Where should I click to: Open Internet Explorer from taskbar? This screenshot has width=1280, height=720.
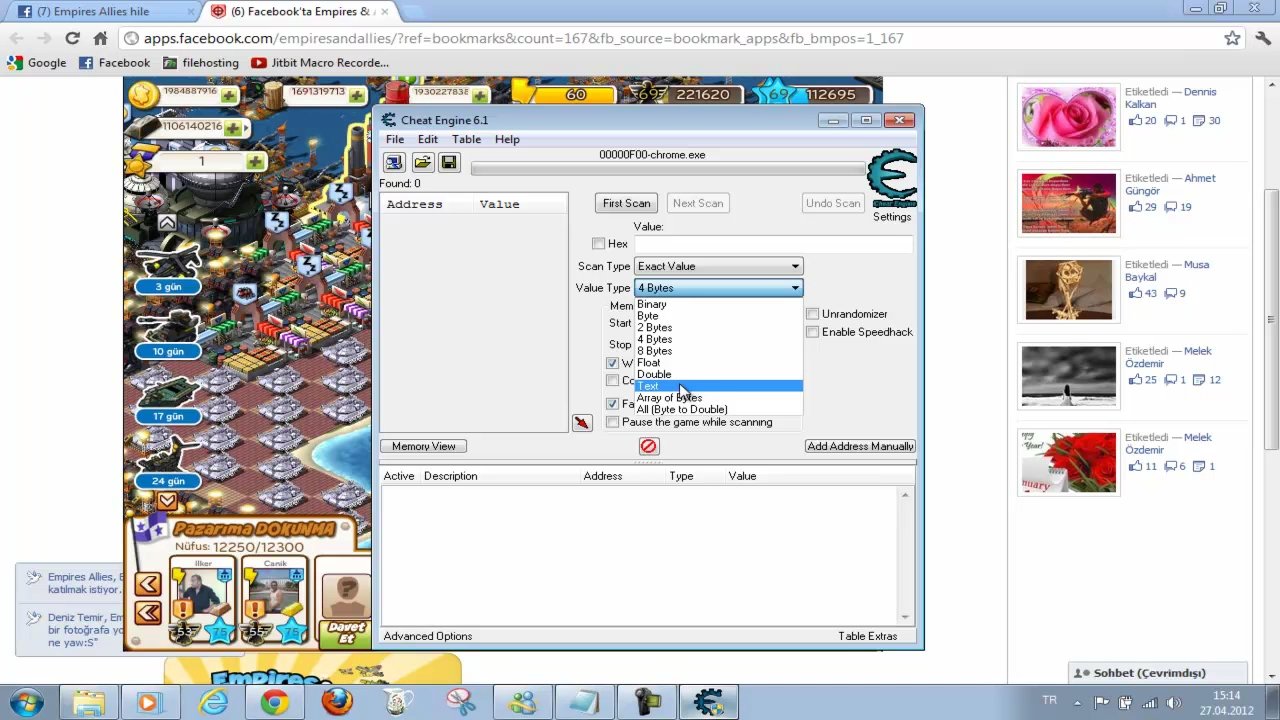[x=212, y=702]
